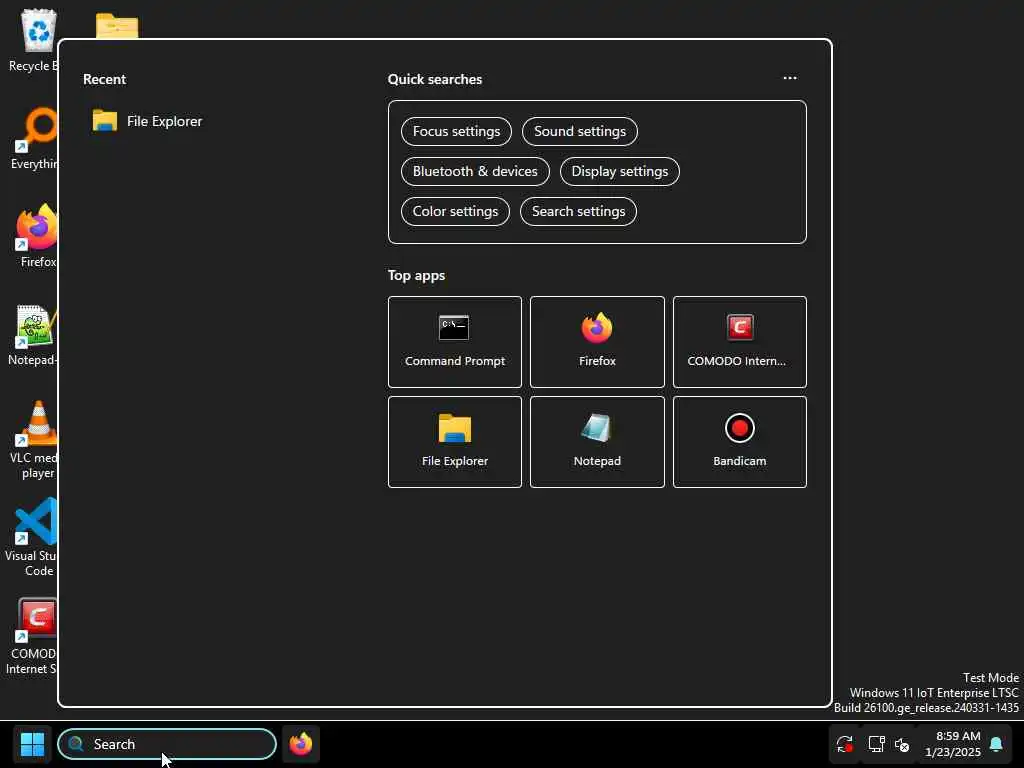Open the Quick searches more options menu
Screen dimensions: 1024x768
point(790,78)
